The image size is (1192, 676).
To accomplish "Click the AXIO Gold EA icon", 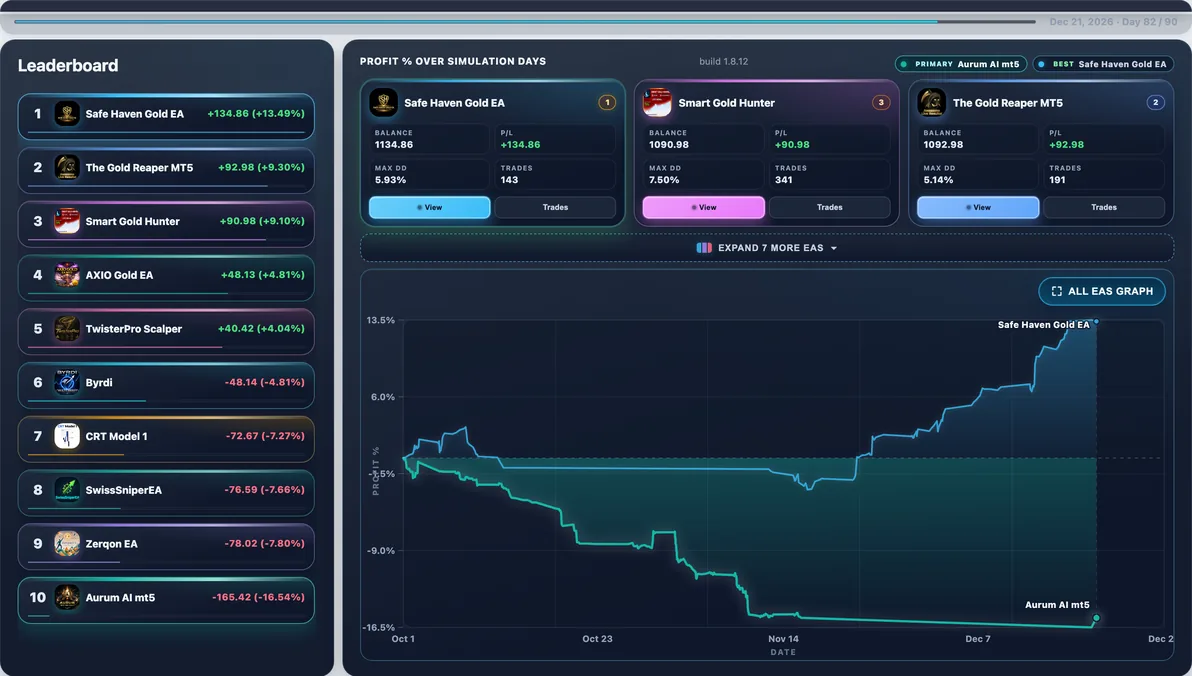I will tap(67, 275).
